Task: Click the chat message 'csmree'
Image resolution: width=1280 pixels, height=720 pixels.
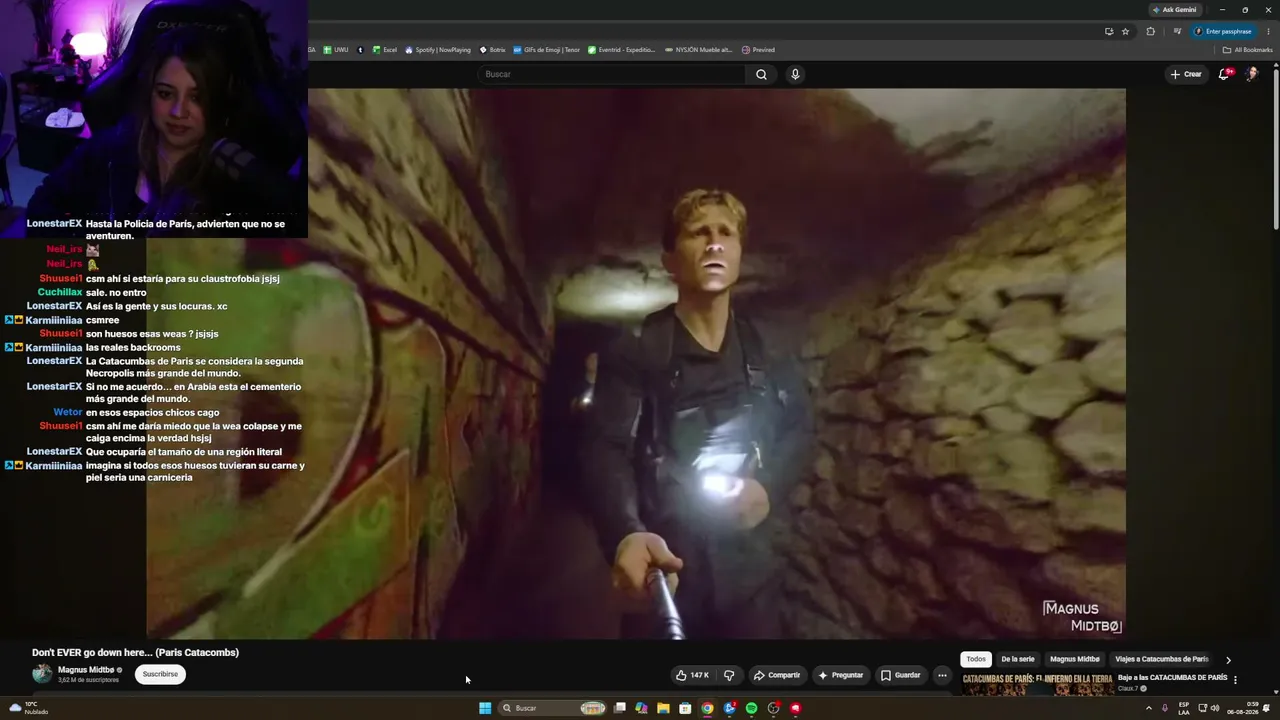Action: pos(102,320)
